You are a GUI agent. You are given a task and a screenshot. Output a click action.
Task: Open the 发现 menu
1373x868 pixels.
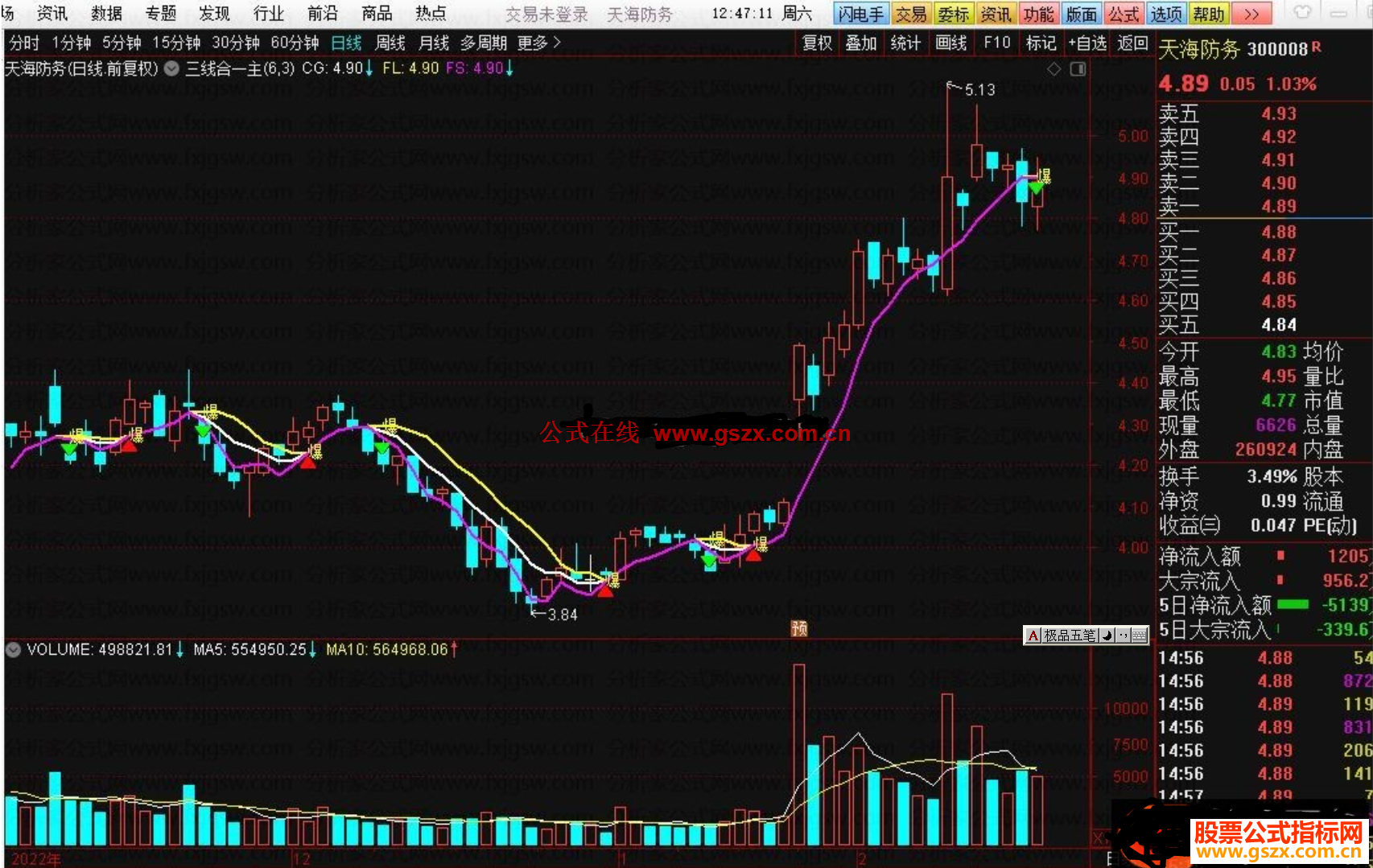(x=215, y=14)
